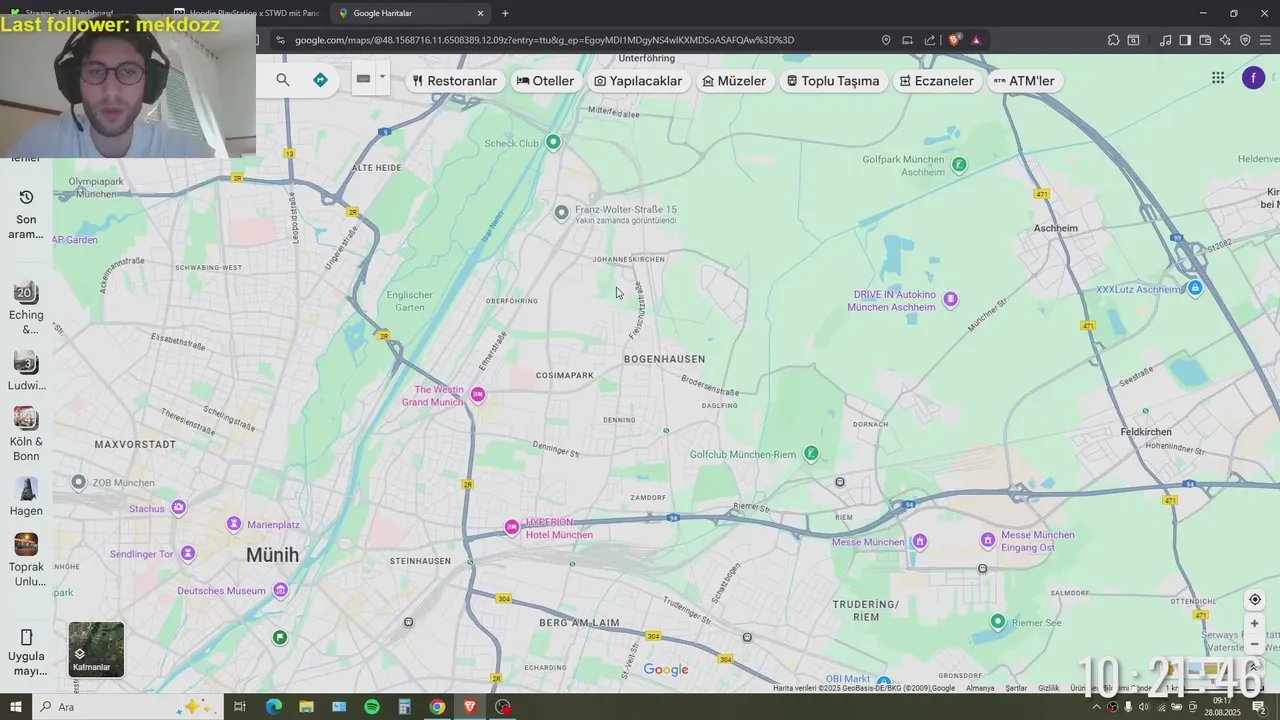This screenshot has width=1280, height=720.
Task: Click The Westin Grand Munich hotel pin
Action: click(478, 395)
